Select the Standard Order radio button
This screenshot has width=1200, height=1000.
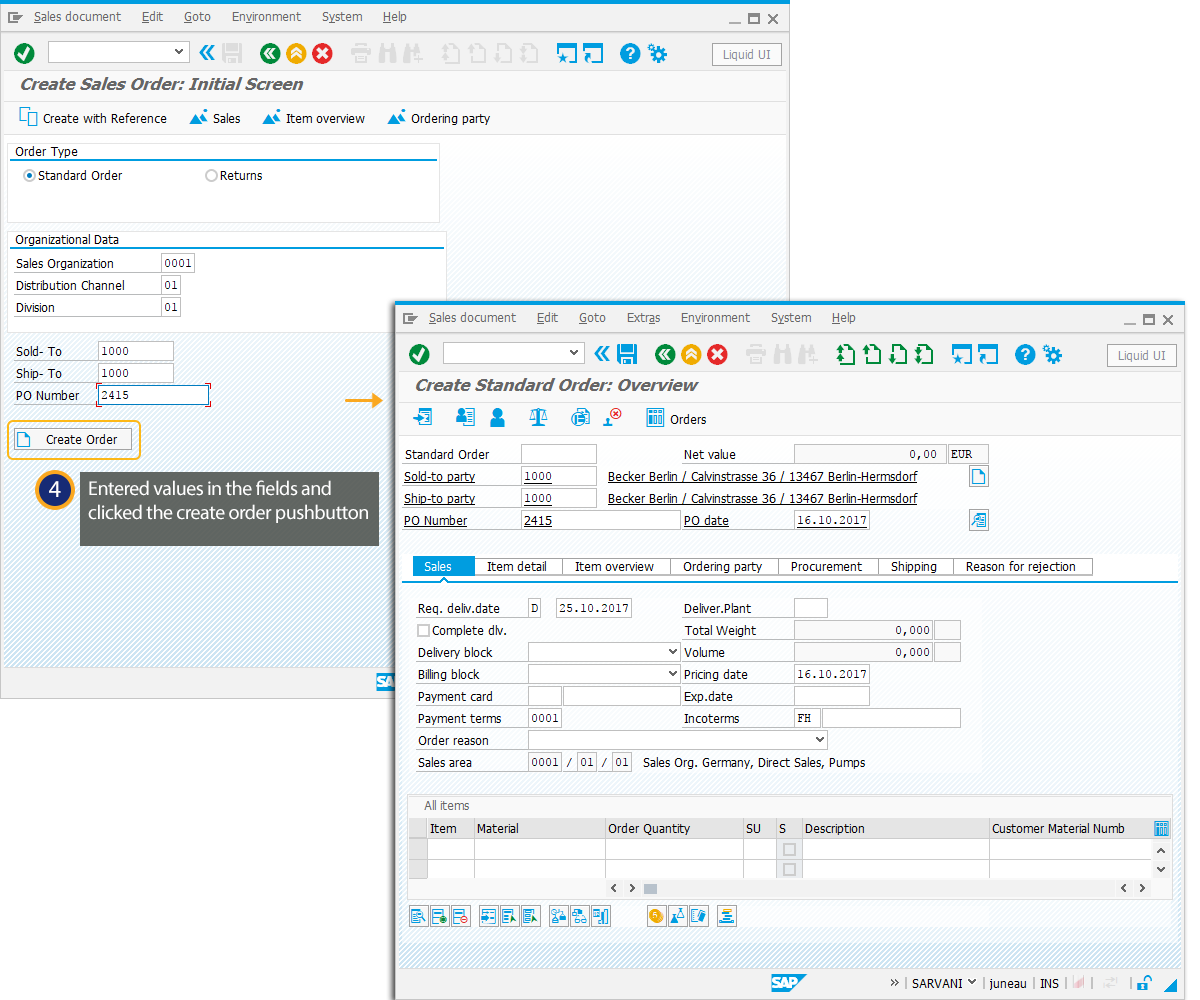tap(29, 176)
